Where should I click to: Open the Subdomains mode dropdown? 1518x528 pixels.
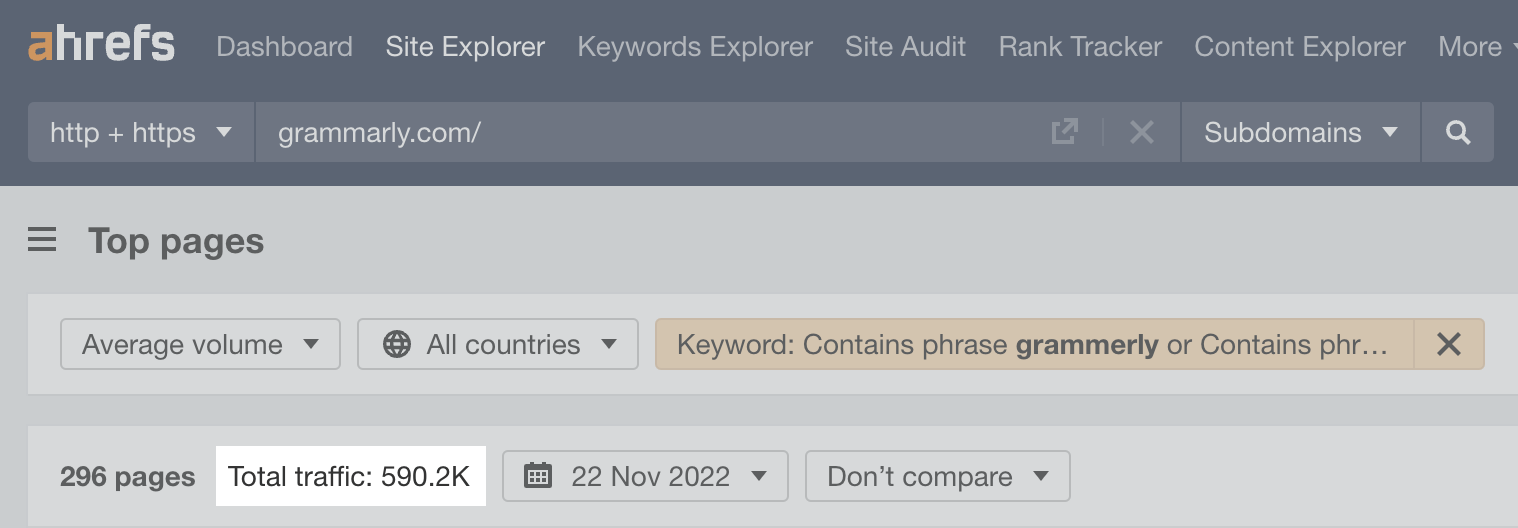(x=1301, y=132)
